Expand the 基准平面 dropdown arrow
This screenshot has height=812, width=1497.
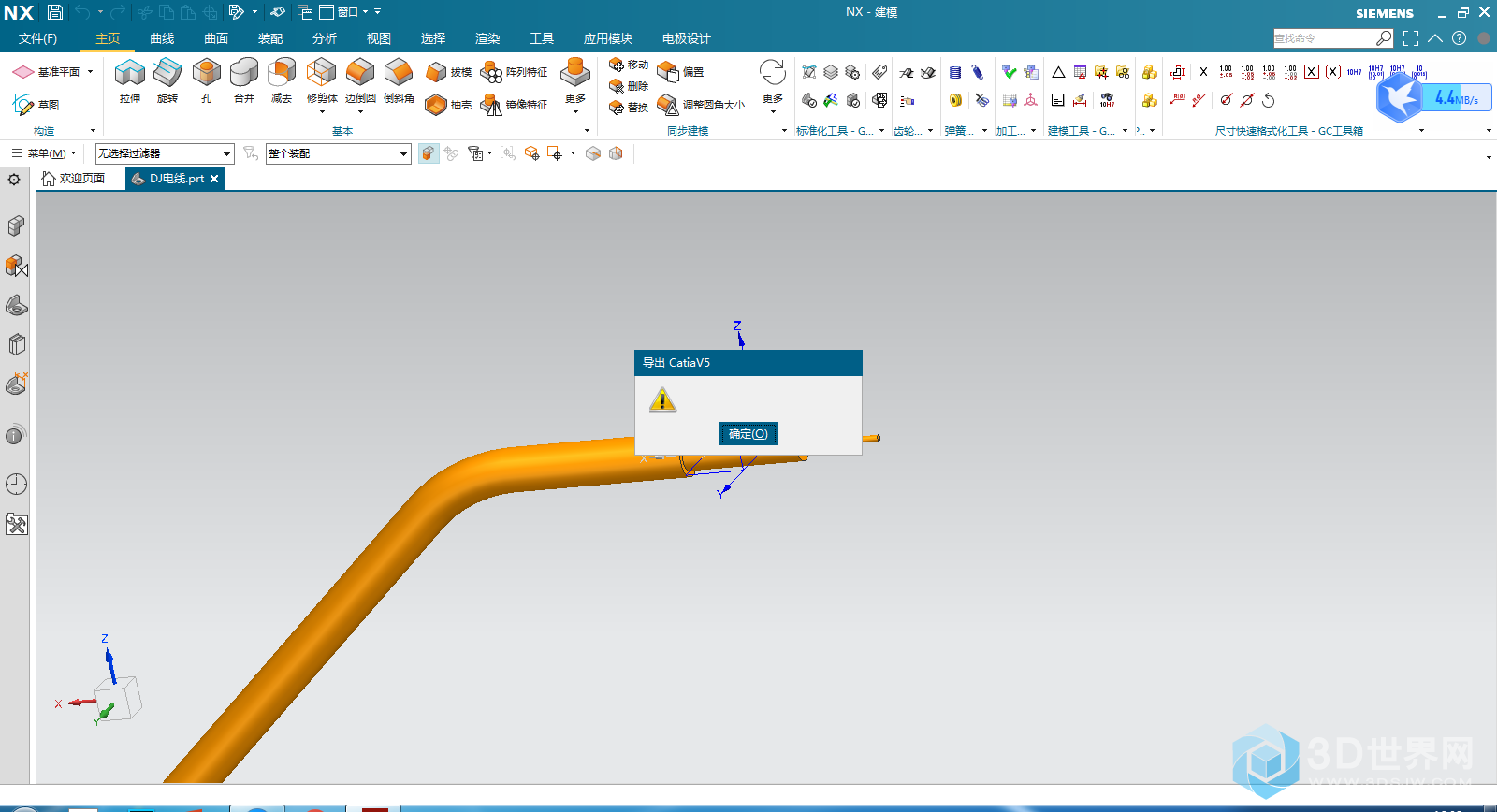click(x=91, y=72)
